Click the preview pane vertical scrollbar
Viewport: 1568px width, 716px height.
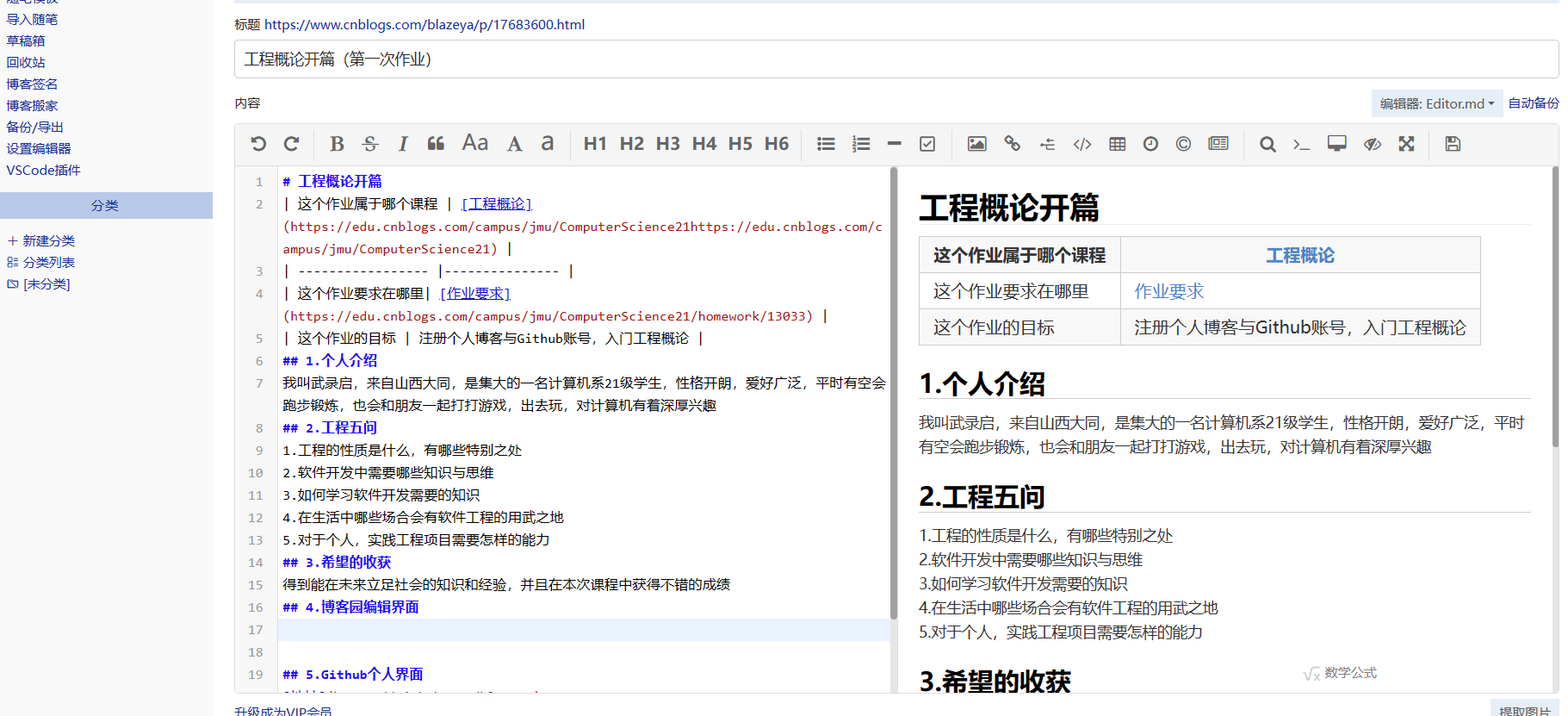tap(1555, 307)
